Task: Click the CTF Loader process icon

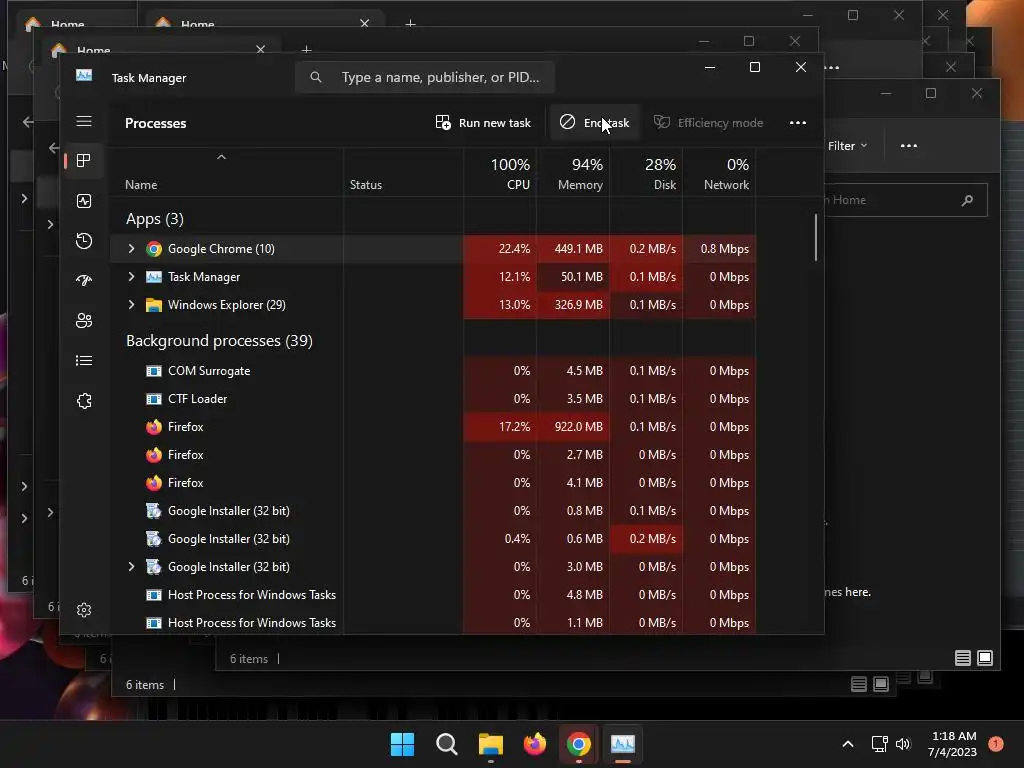Action: point(153,399)
